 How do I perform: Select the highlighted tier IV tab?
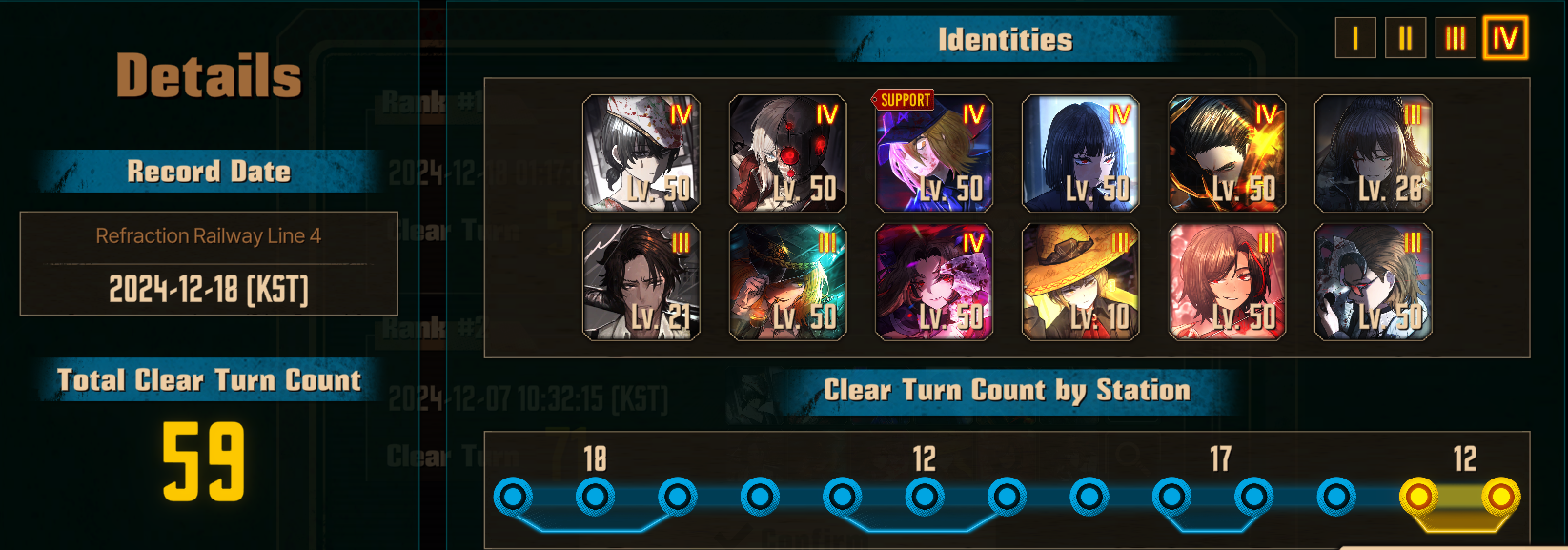coord(1505,38)
